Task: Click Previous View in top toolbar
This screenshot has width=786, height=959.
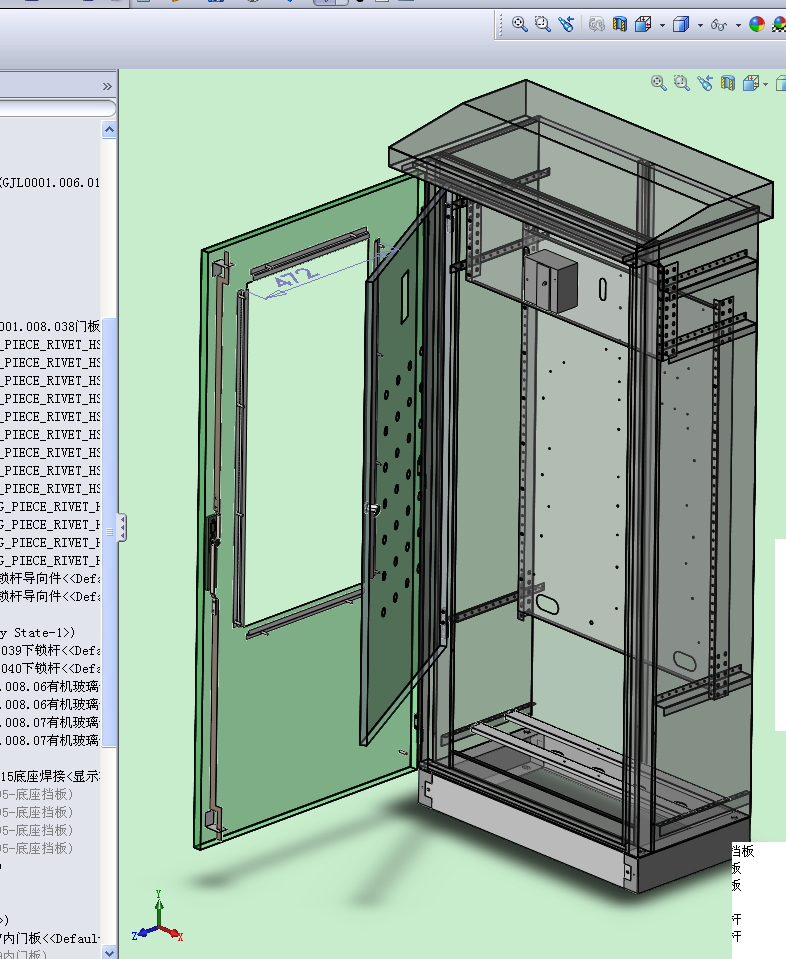Action: (x=566, y=24)
